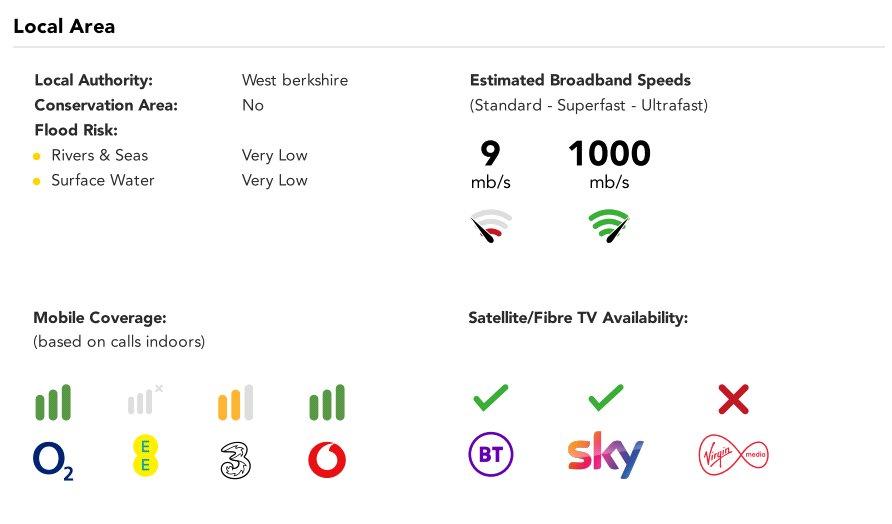Click the red slow-speed wifi gauge icon

pyautogui.click(x=491, y=226)
